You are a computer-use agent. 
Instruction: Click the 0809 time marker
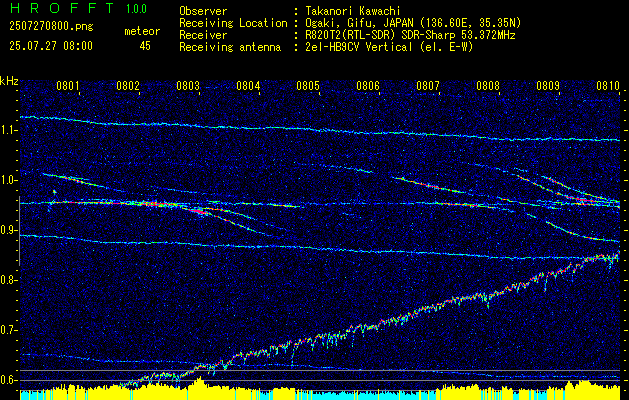coord(548,86)
